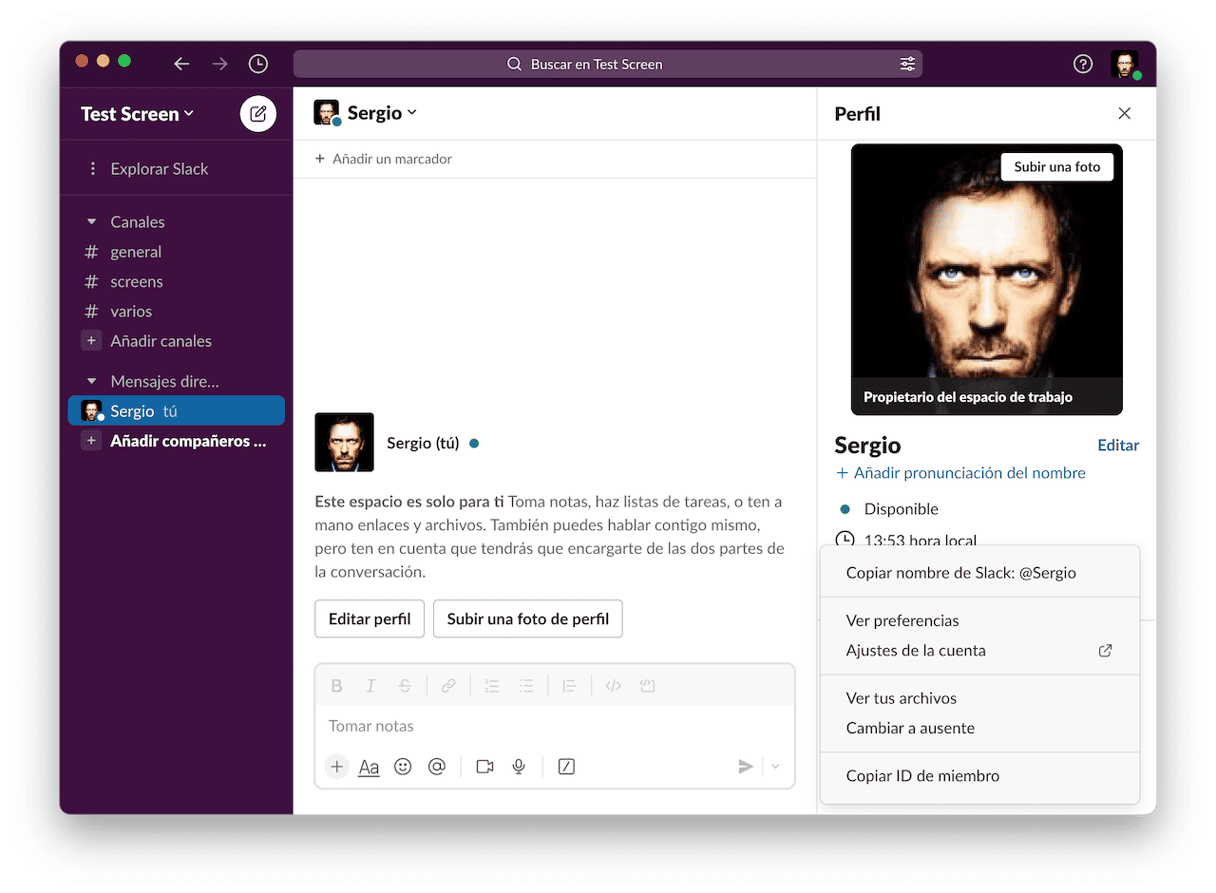Open the send options dropdown arrow

pos(775,767)
